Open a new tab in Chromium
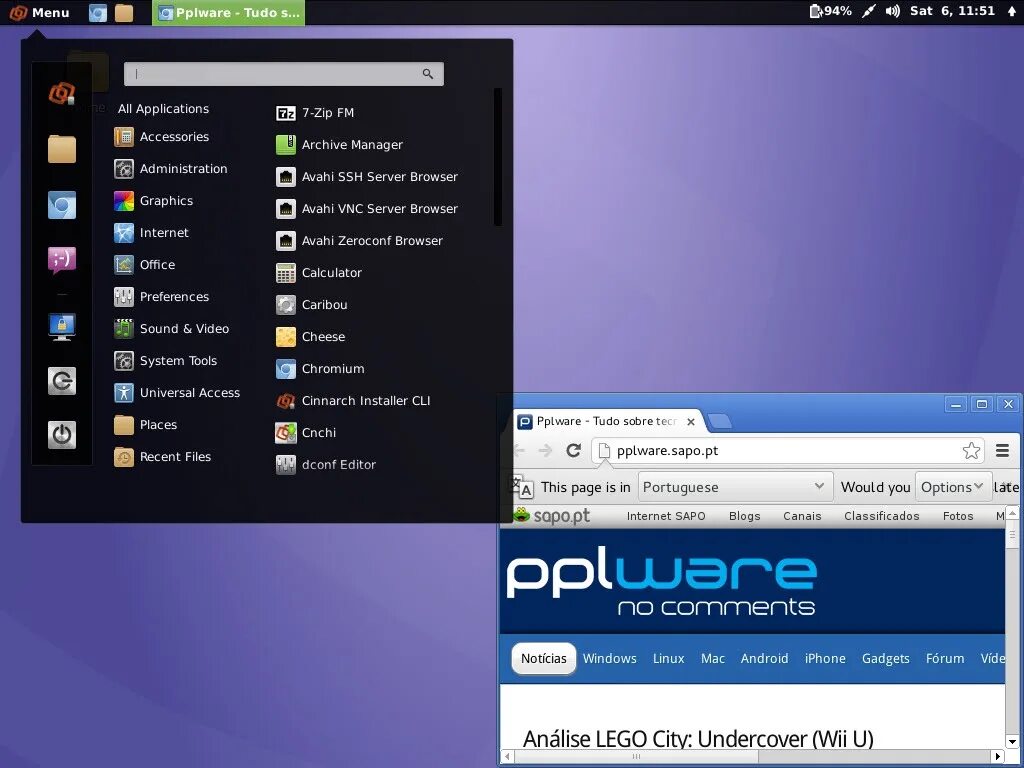 point(719,422)
